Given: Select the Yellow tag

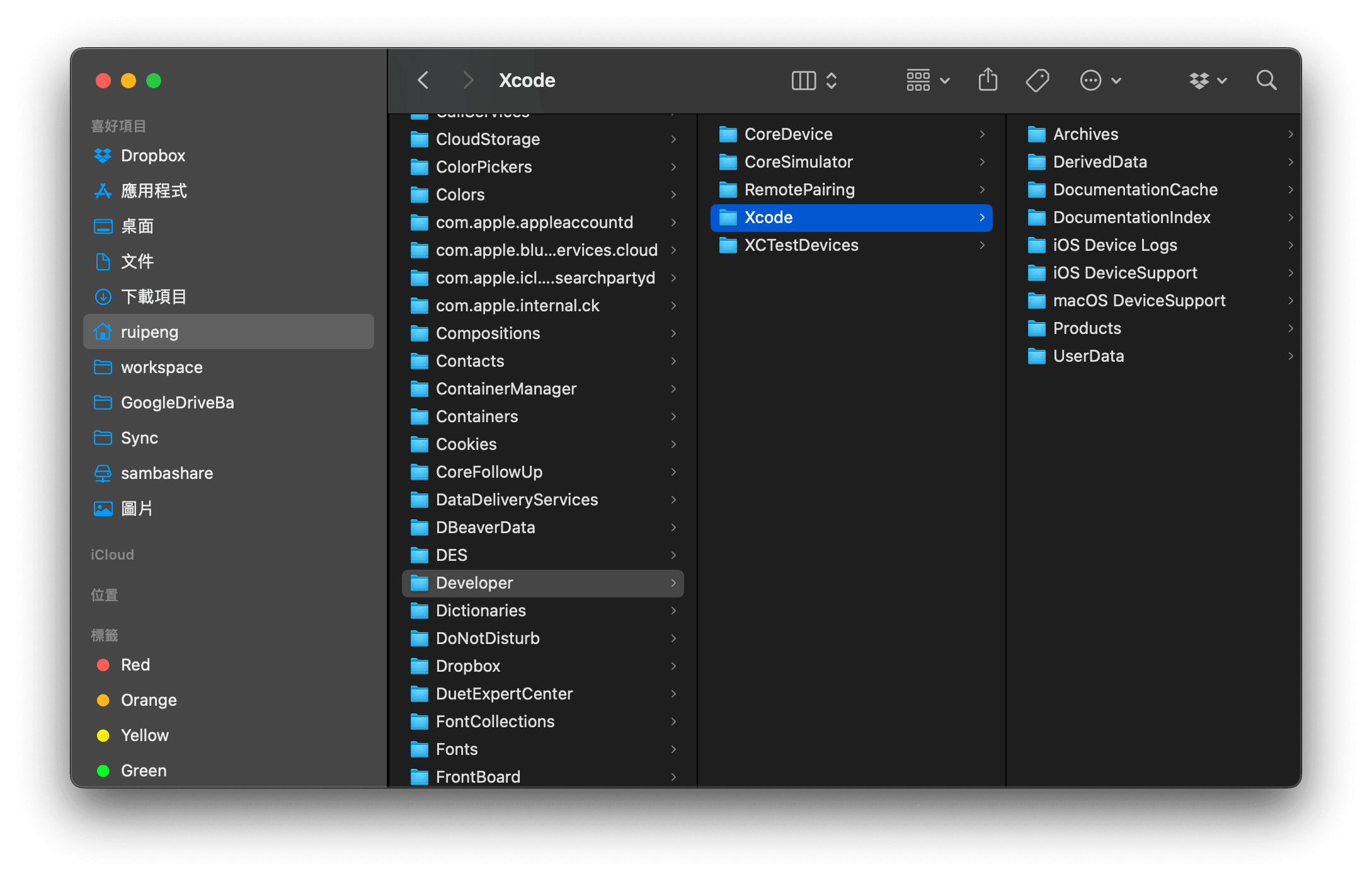Looking at the screenshot, I should tap(229, 735).
